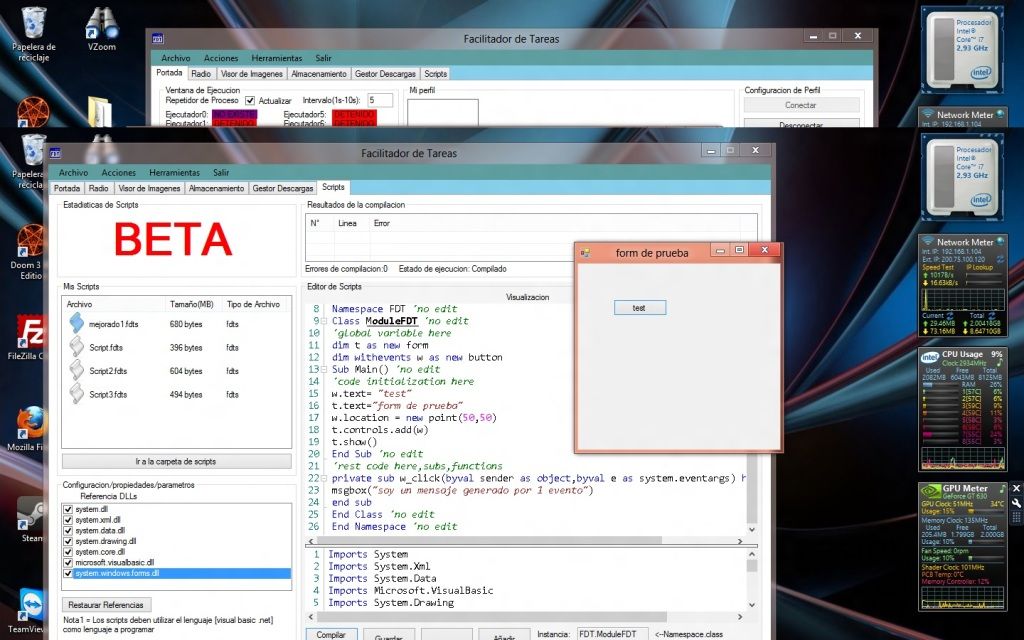
Task: Click the app icon in the Portada-tab window title bar
Action: (157, 39)
